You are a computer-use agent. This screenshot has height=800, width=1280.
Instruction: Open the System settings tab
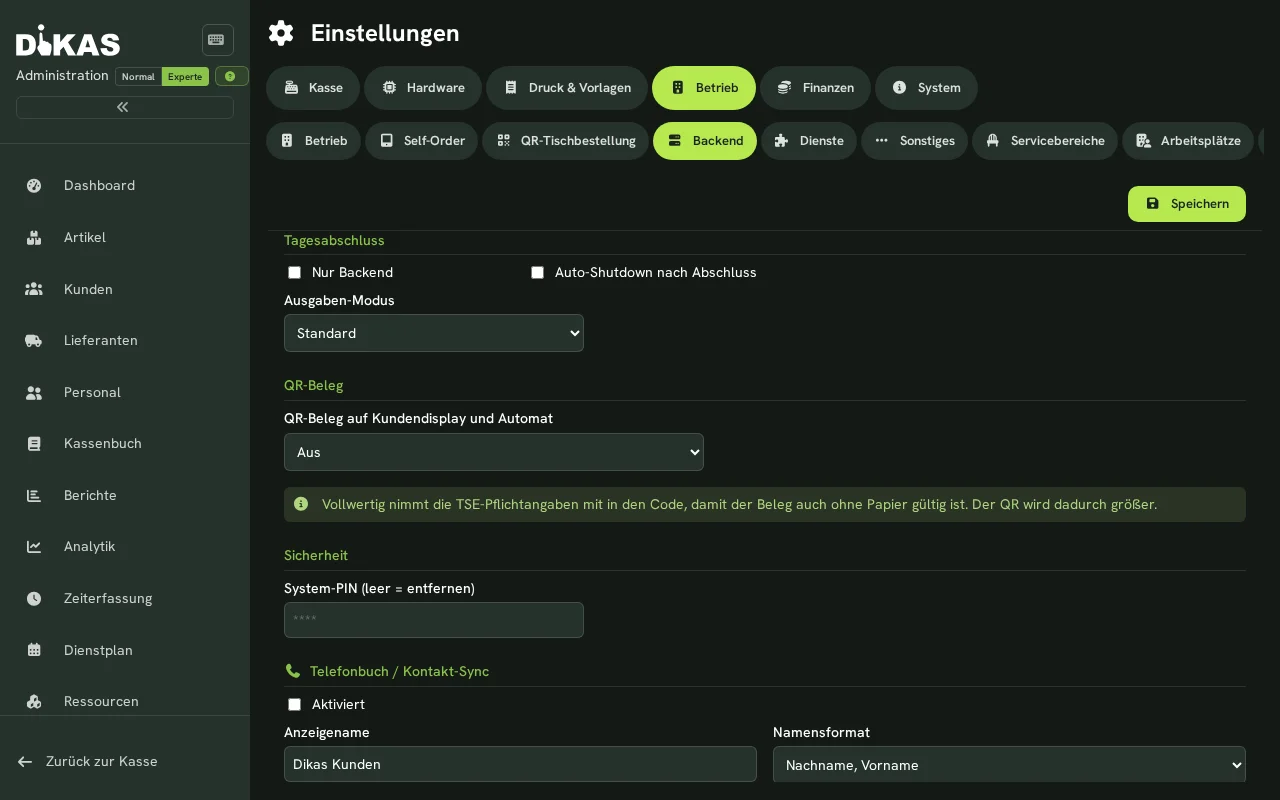926,88
